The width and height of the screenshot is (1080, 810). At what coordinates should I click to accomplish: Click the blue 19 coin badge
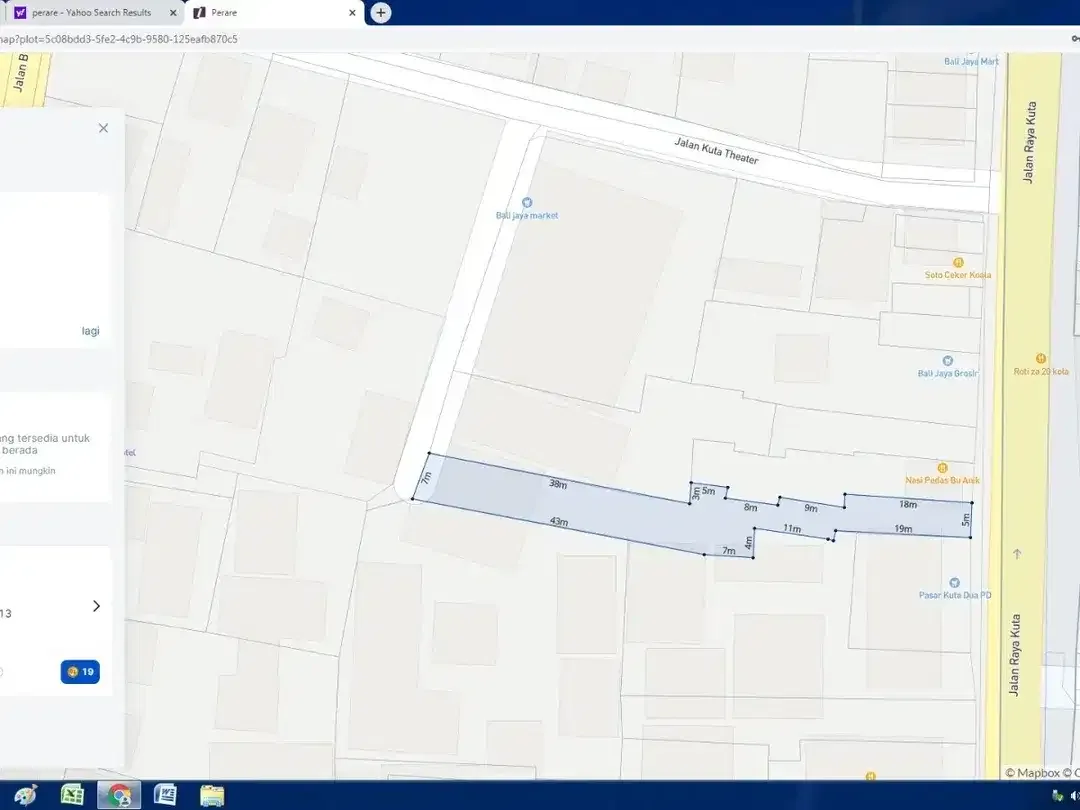[80, 672]
